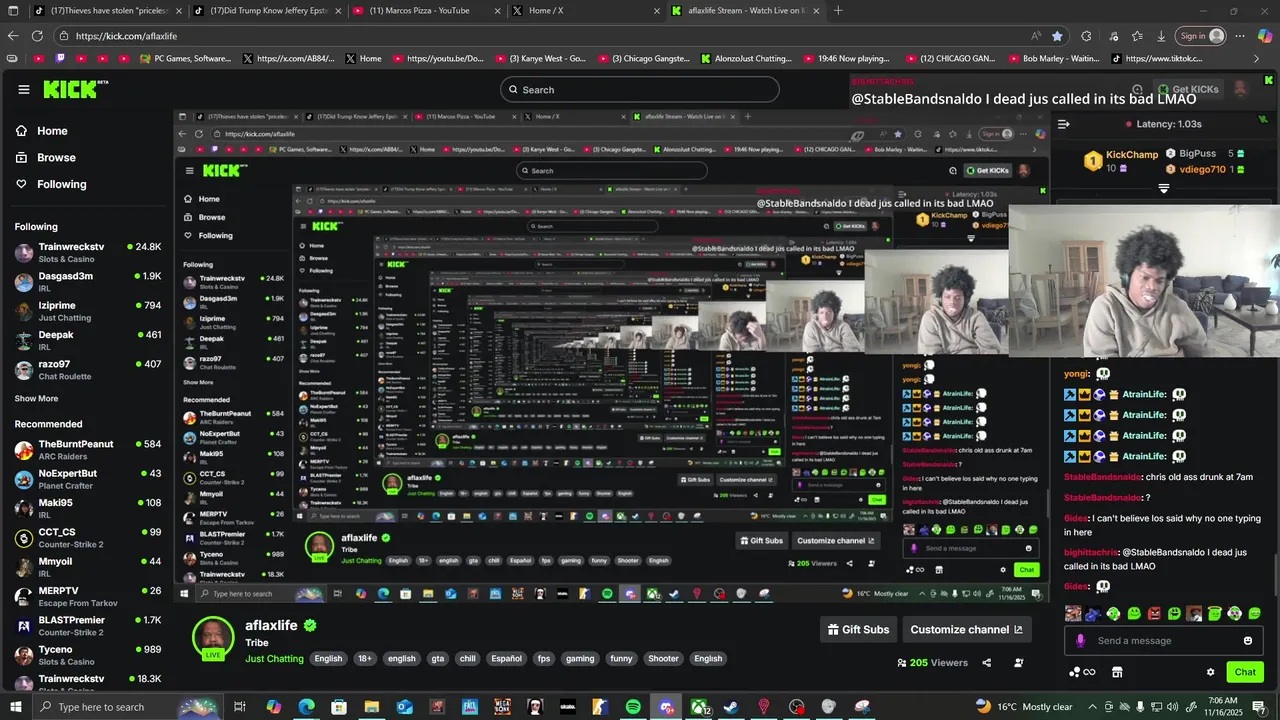
Task: Open Dasgasd3m channel in Following list
Action: click(x=88, y=282)
